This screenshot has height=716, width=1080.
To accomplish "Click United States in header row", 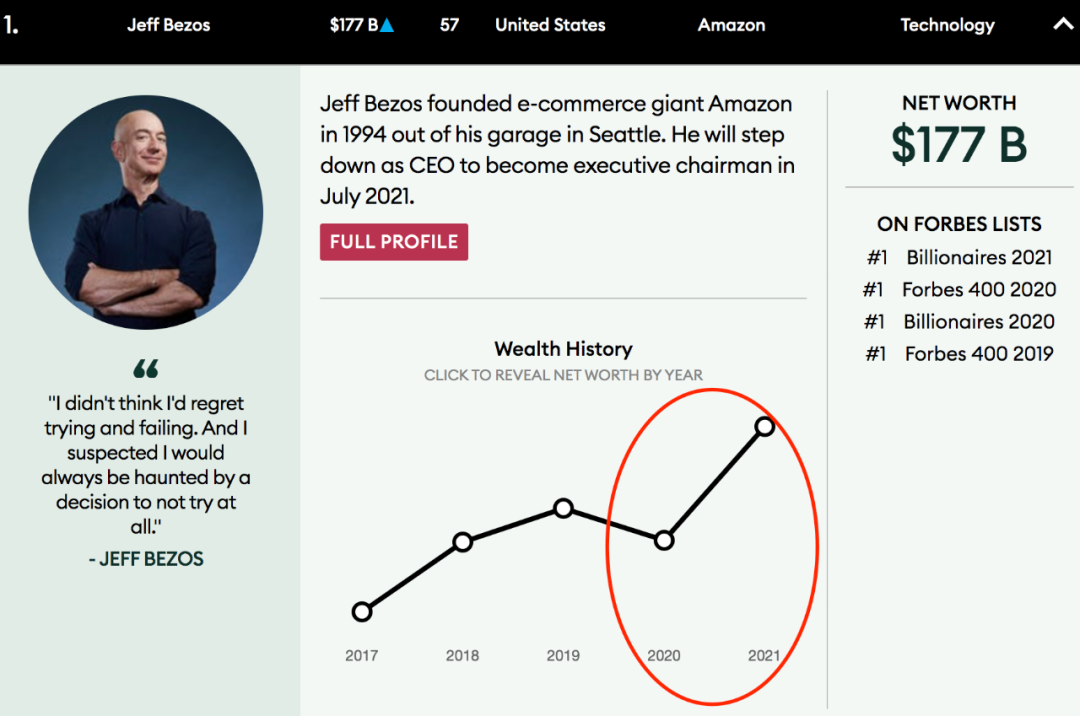I will (550, 25).
